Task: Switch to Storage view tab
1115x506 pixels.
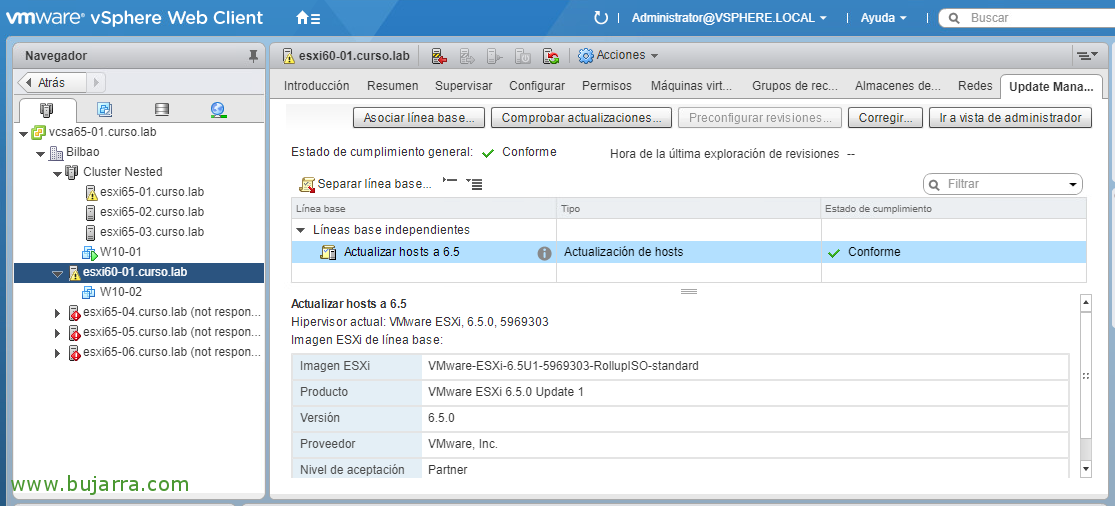Action: pos(161,109)
